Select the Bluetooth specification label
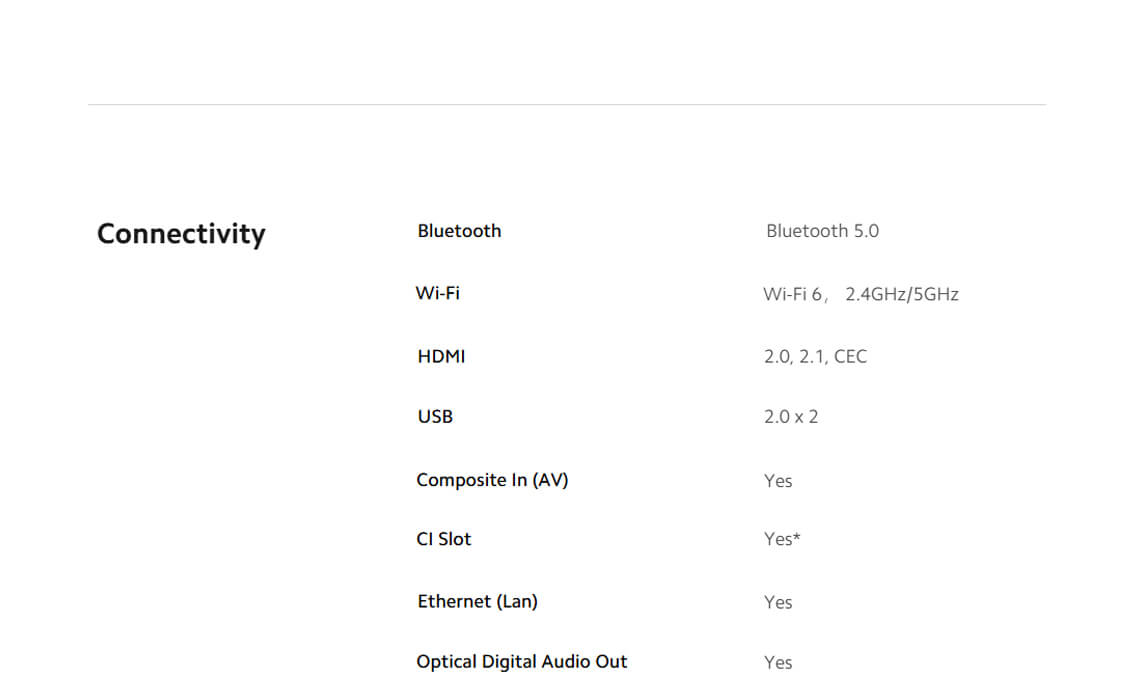The height and width of the screenshot is (700, 1142). point(459,231)
